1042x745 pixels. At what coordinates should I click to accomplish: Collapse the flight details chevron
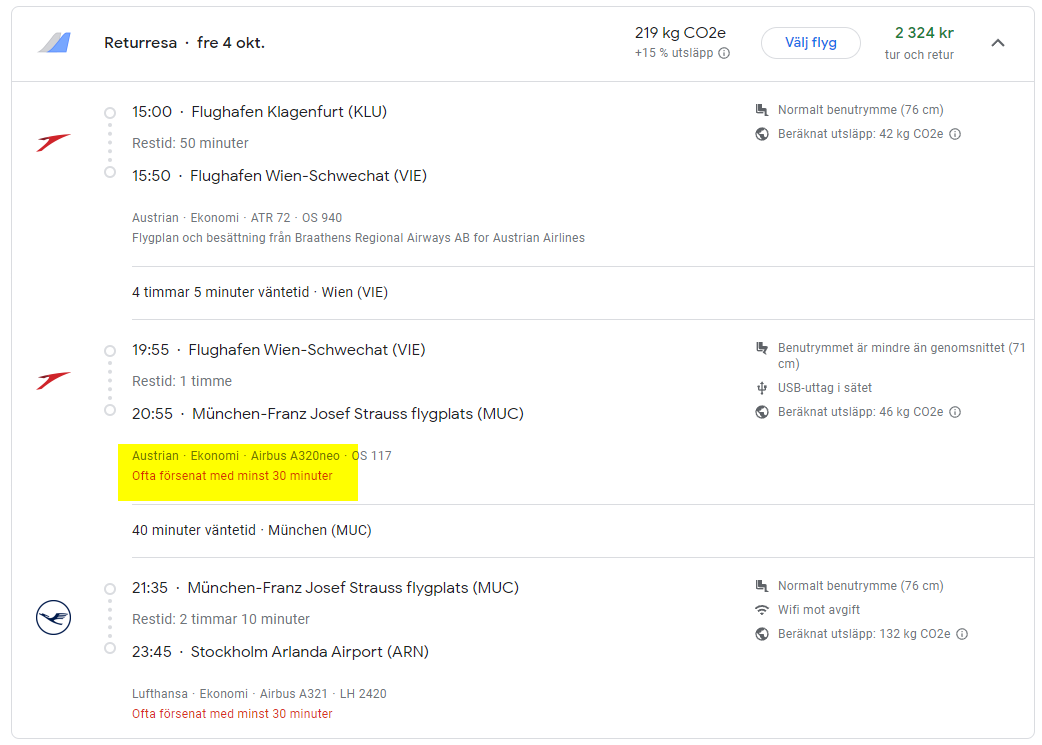pyautogui.click(x=997, y=43)
